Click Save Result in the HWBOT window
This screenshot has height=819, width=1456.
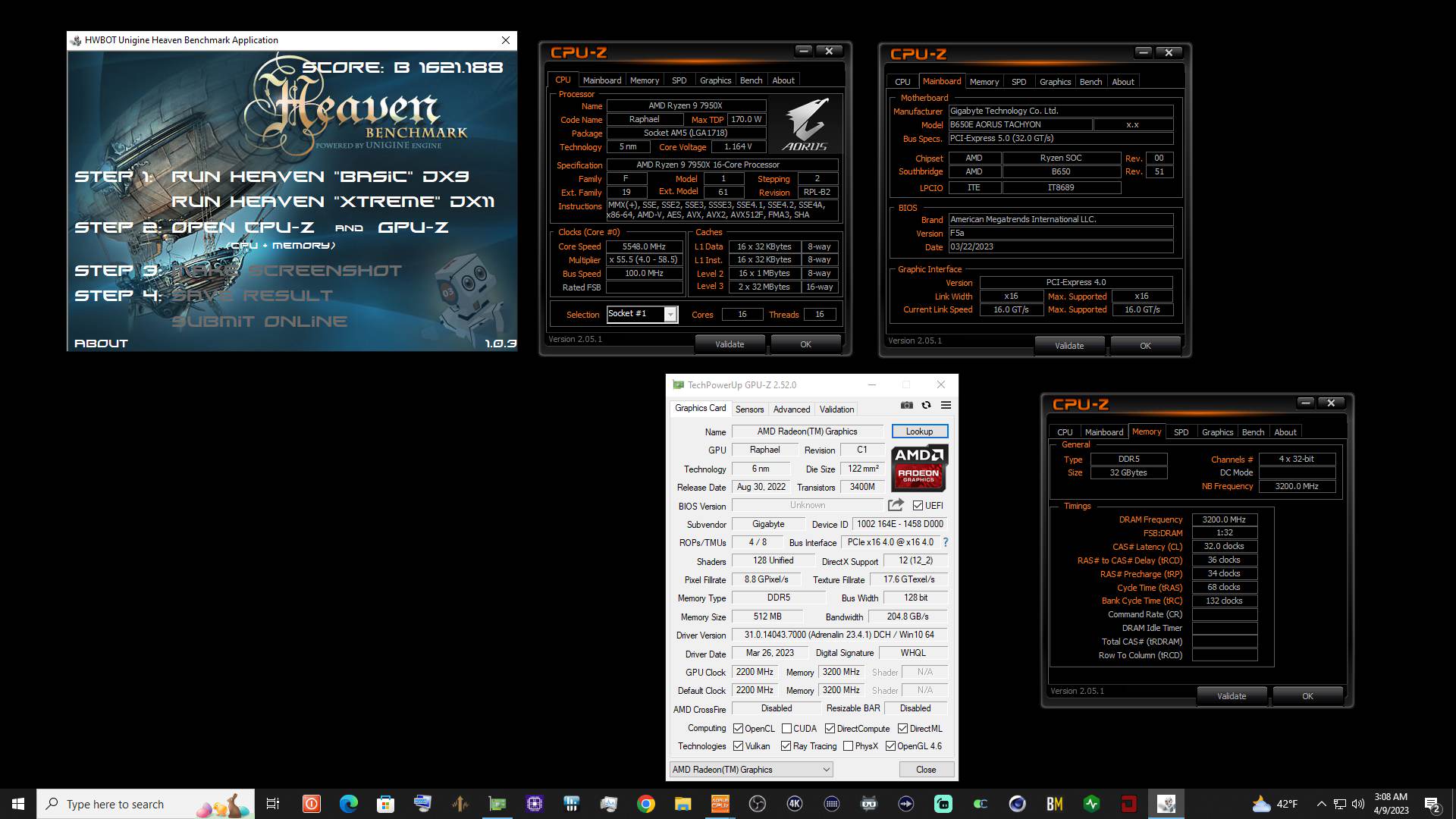pos(252,296)
